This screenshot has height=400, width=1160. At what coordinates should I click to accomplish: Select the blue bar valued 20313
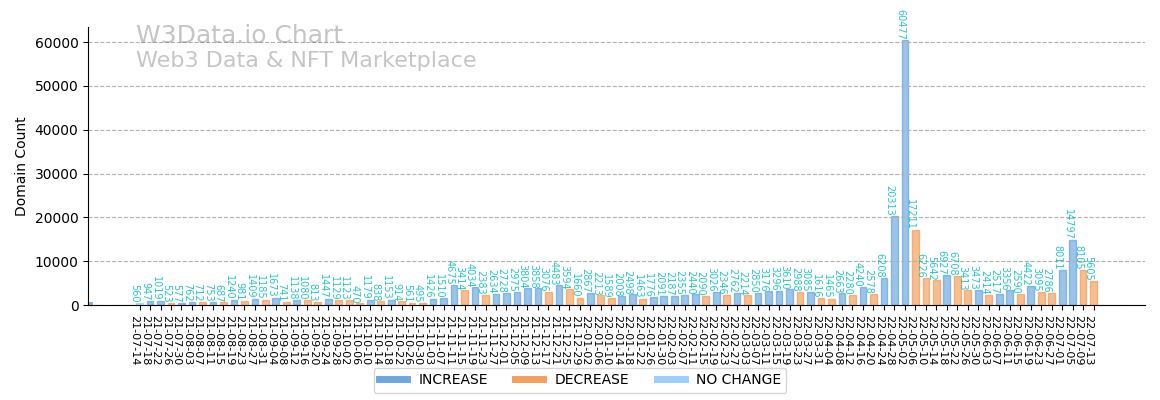click(895, 261)
